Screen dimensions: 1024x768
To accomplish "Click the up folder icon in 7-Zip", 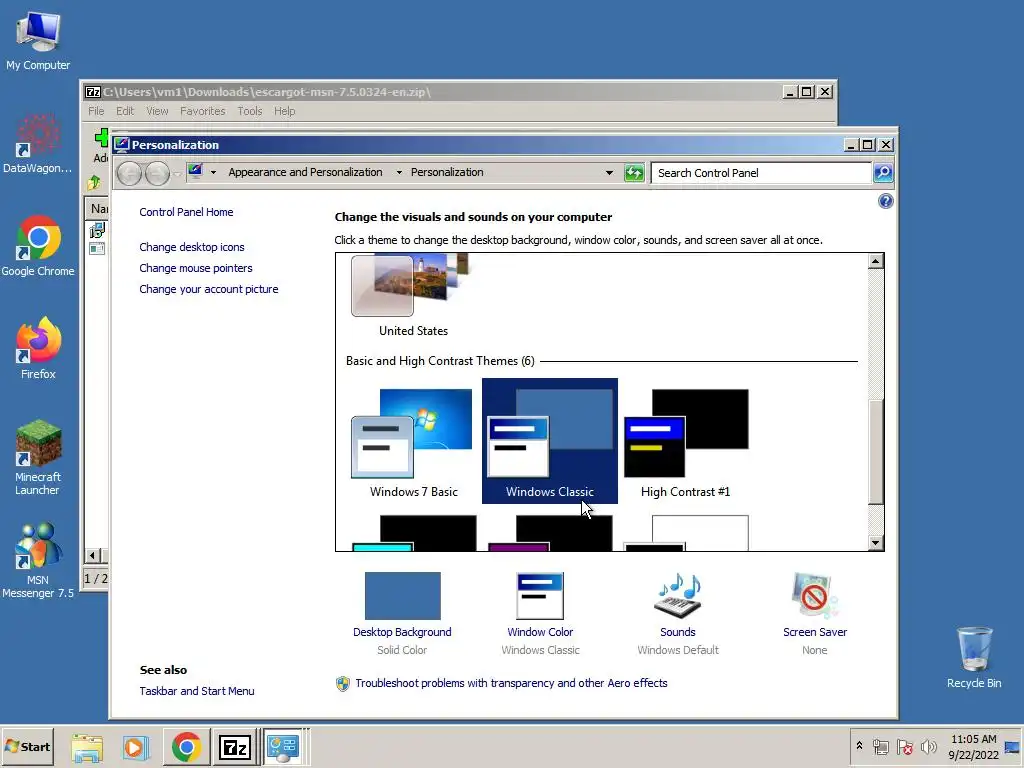I will click(x=94, y=183).
